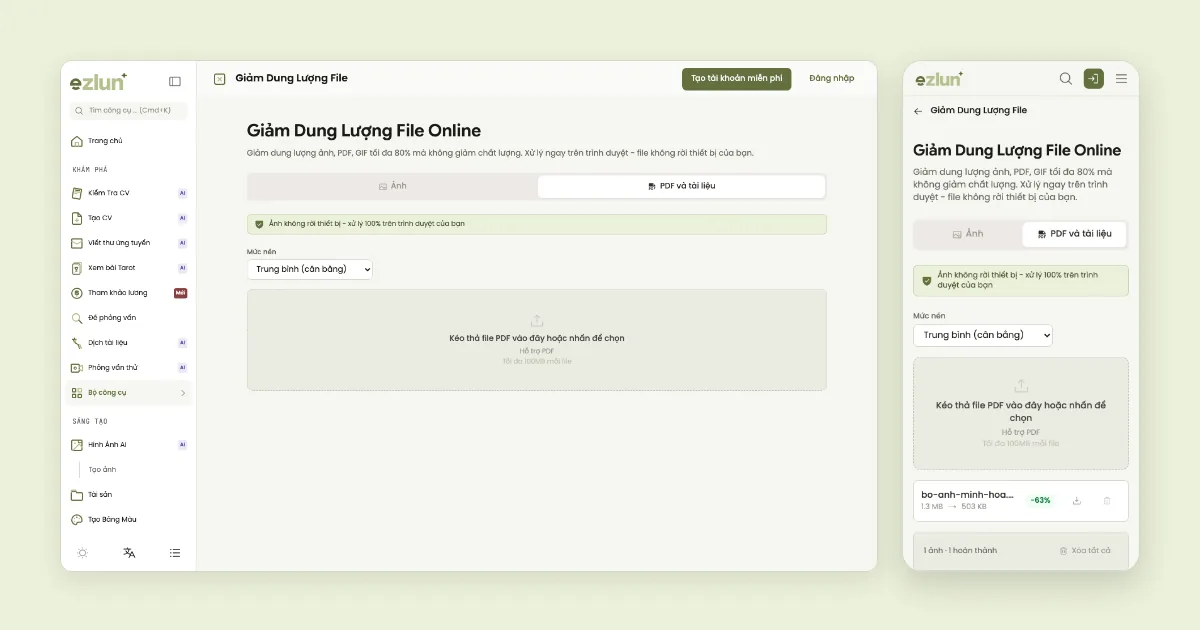Screen dimensions: 1200x630
Task: Click the sidebar search field "Tìm công cụ"
Action: pyautogui.click(x=127, y=110)
